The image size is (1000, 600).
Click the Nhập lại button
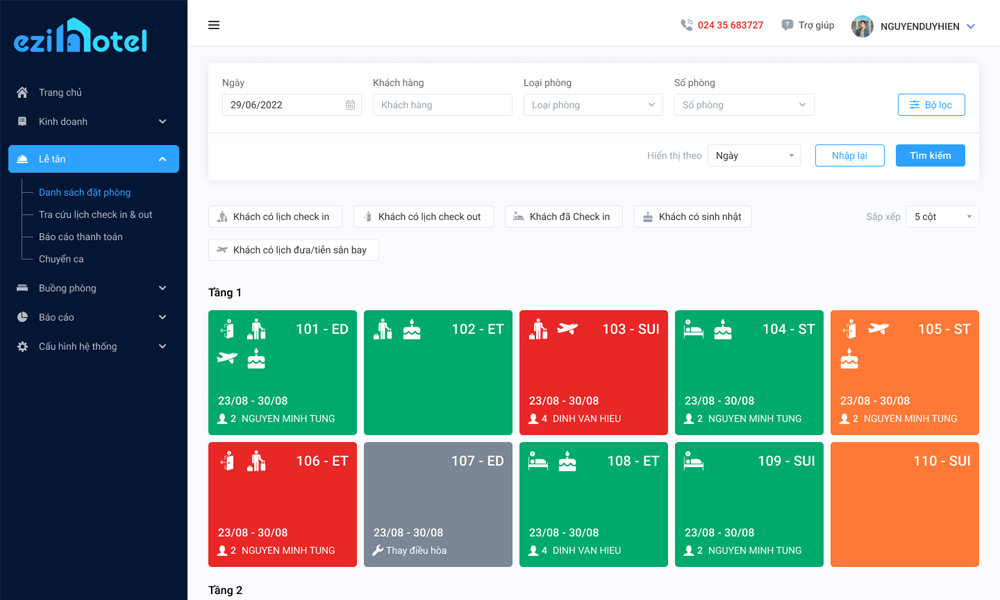pos(849,156)
